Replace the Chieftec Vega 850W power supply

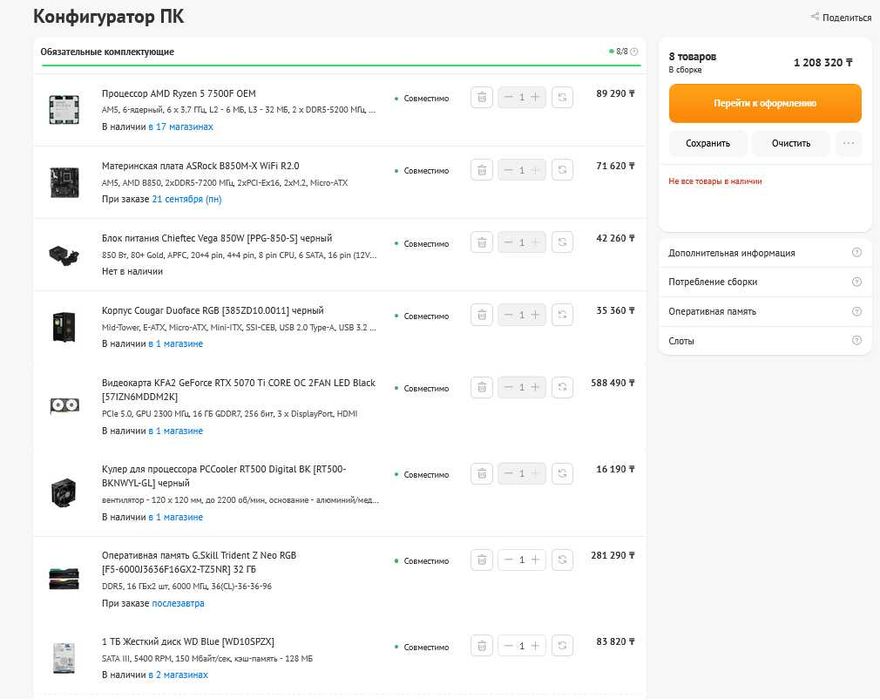(562, 243)
